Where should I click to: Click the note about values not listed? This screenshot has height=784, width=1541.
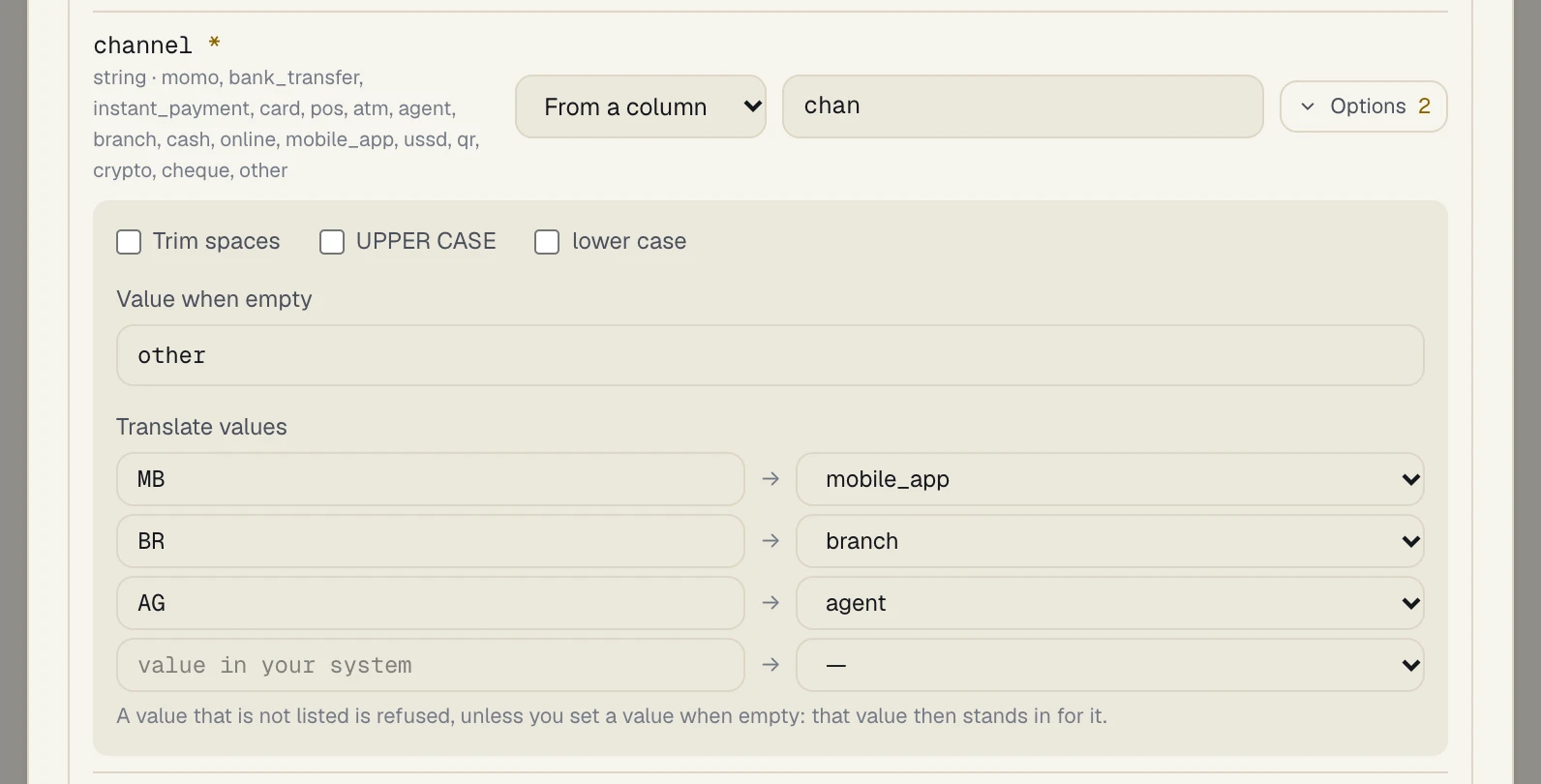(x=612, y=716)
